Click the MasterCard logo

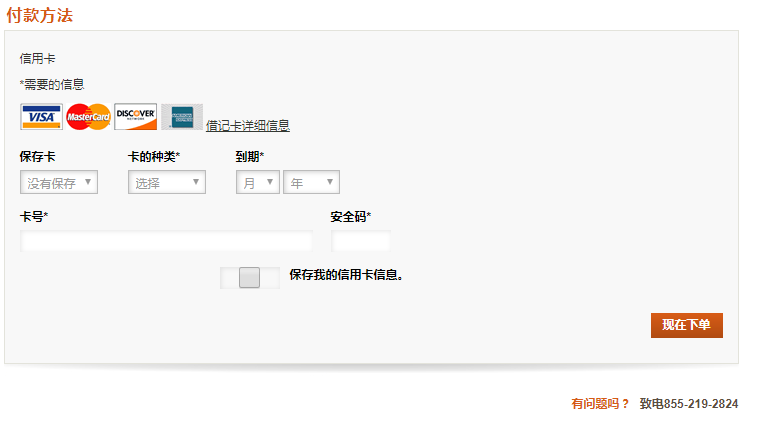tap(88, 117)
